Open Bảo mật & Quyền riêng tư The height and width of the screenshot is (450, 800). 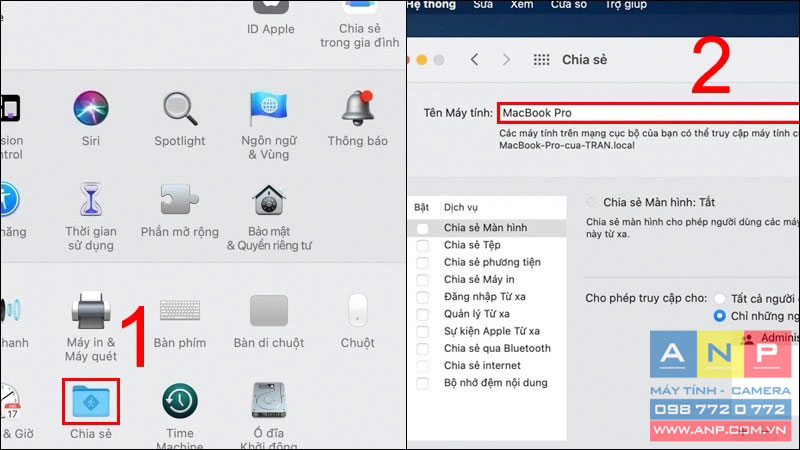pyautogui.click(x=269, y=199)
